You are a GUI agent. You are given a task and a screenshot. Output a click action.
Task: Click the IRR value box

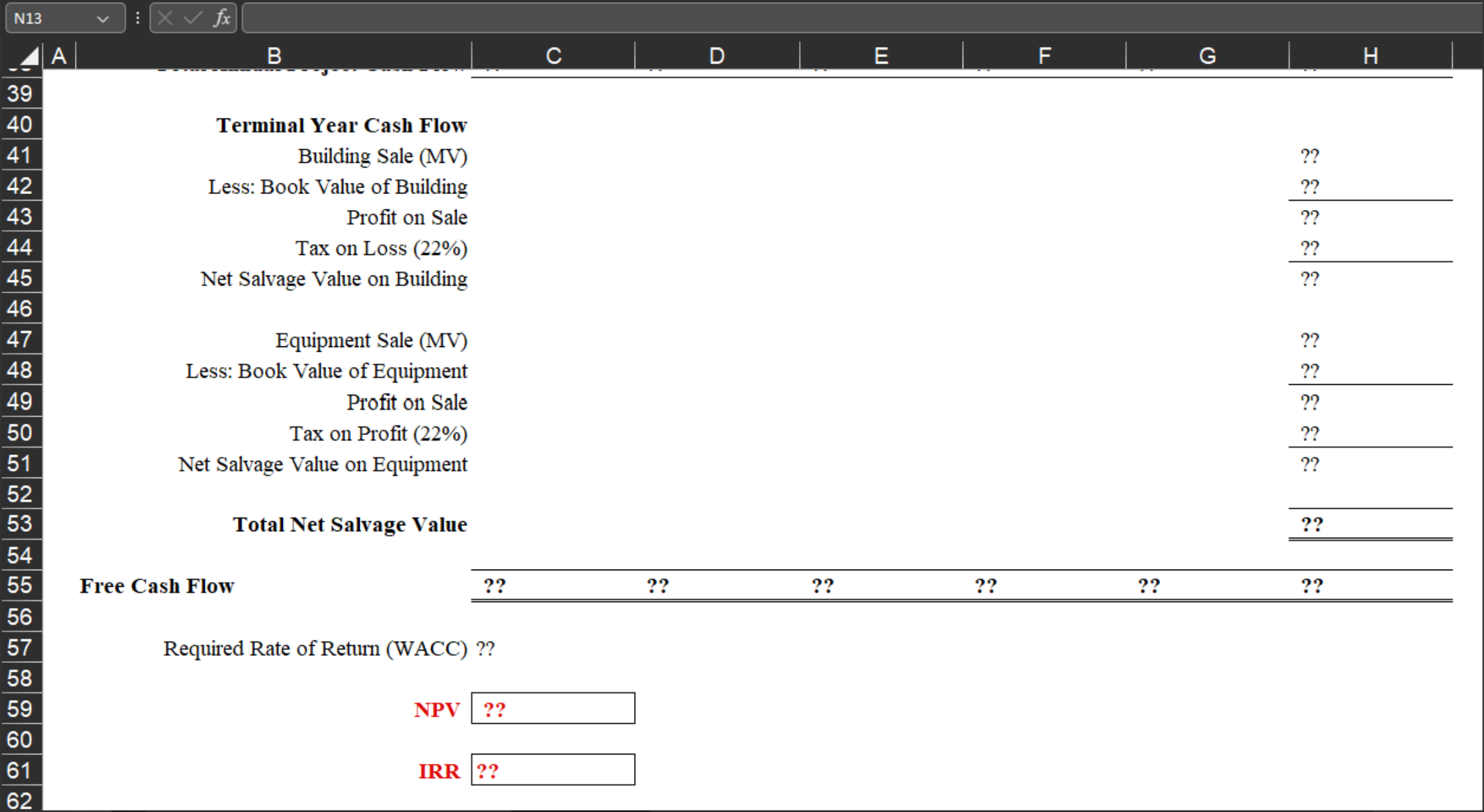552,770
